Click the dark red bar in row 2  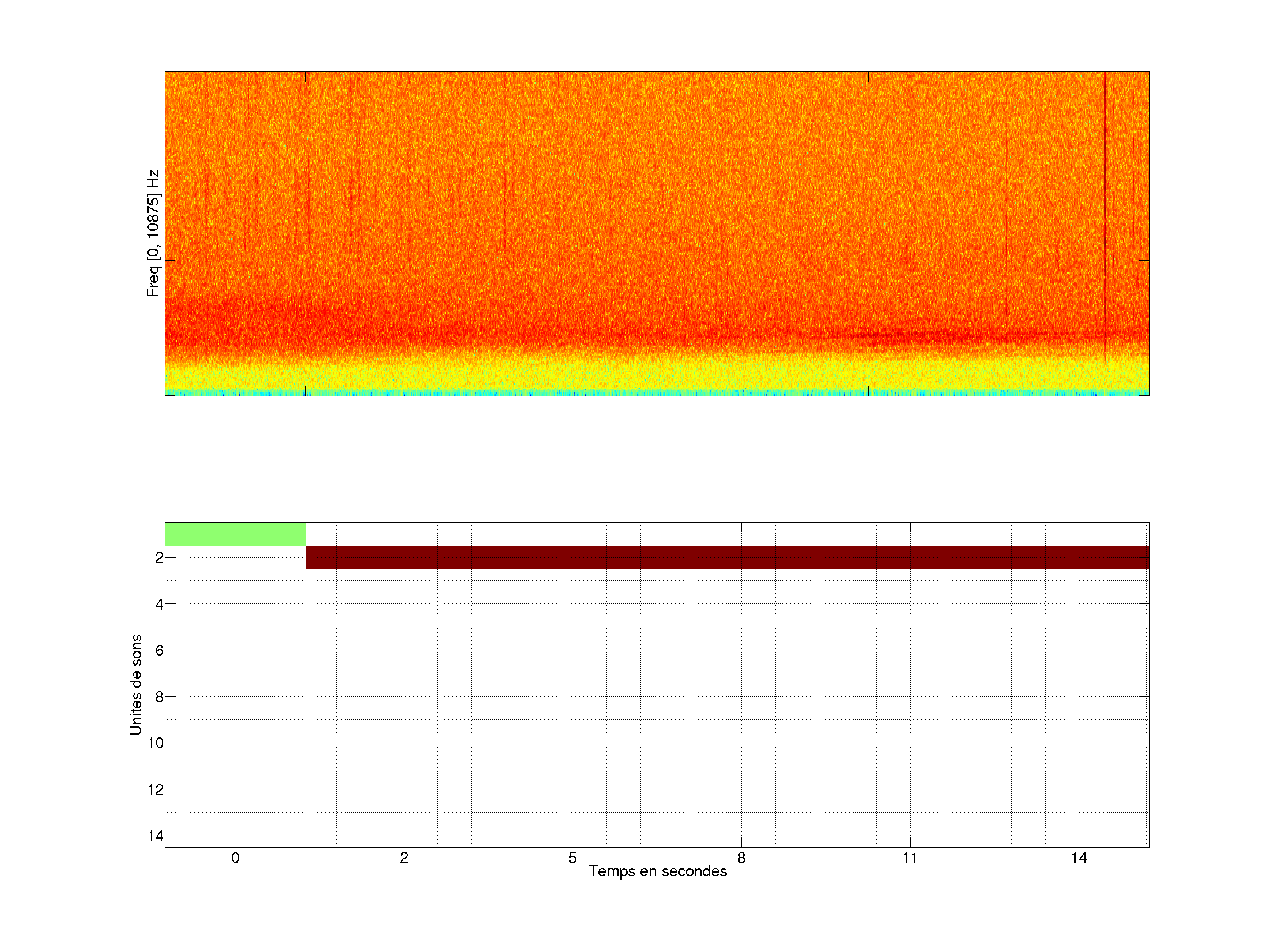[x=727, y=557]
